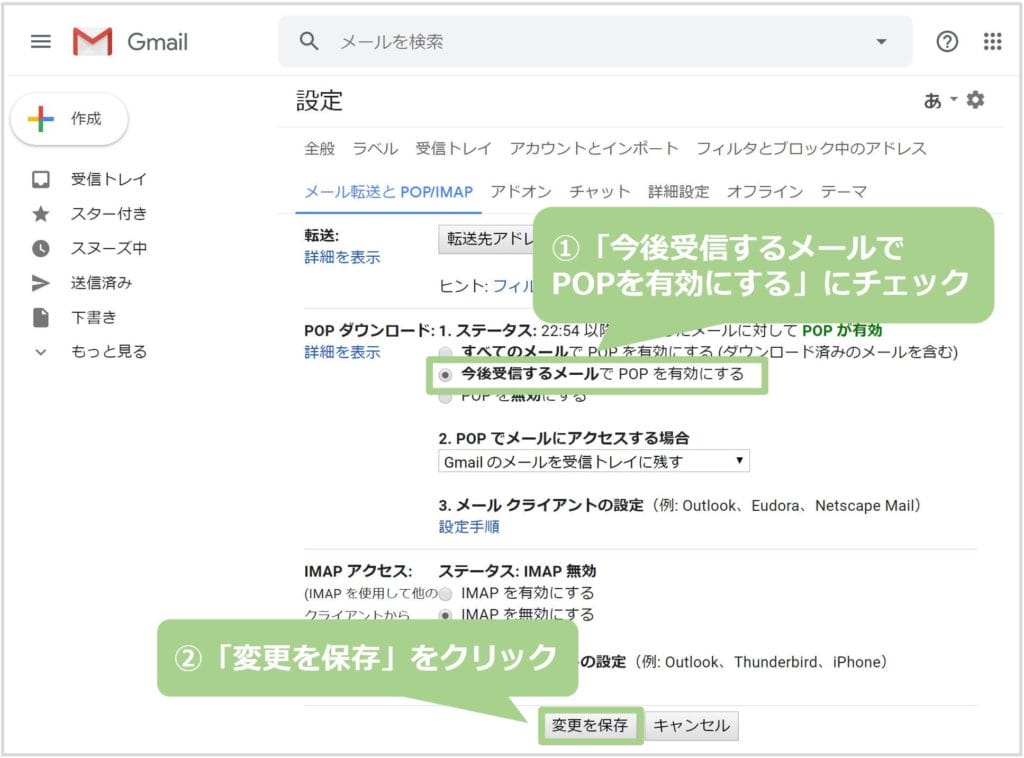Open the main menu hamburger icon
This screenshot has width=1024, height=758.
(x=40, y=42)
